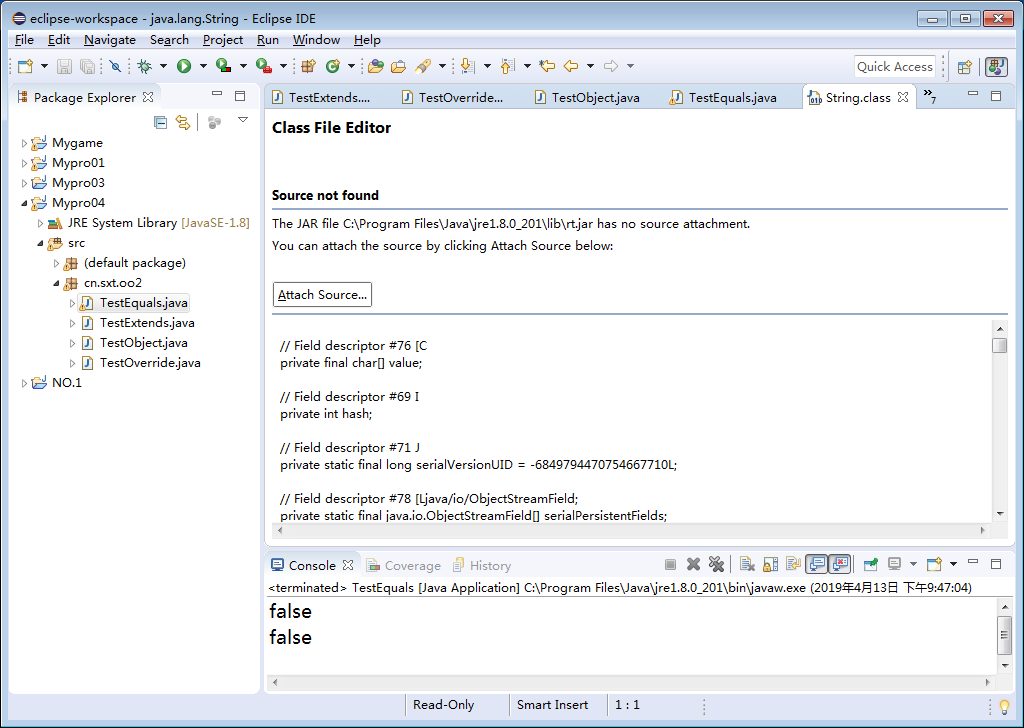
Task: Toggle Skip All Breakpoints in the toolbar
Action: point(116,66)
